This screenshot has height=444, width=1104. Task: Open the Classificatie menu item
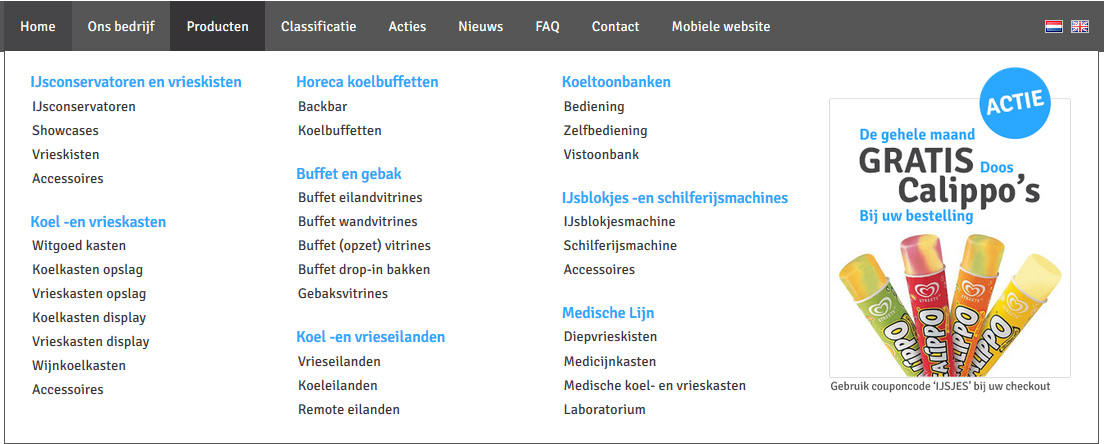click(318, 26)
